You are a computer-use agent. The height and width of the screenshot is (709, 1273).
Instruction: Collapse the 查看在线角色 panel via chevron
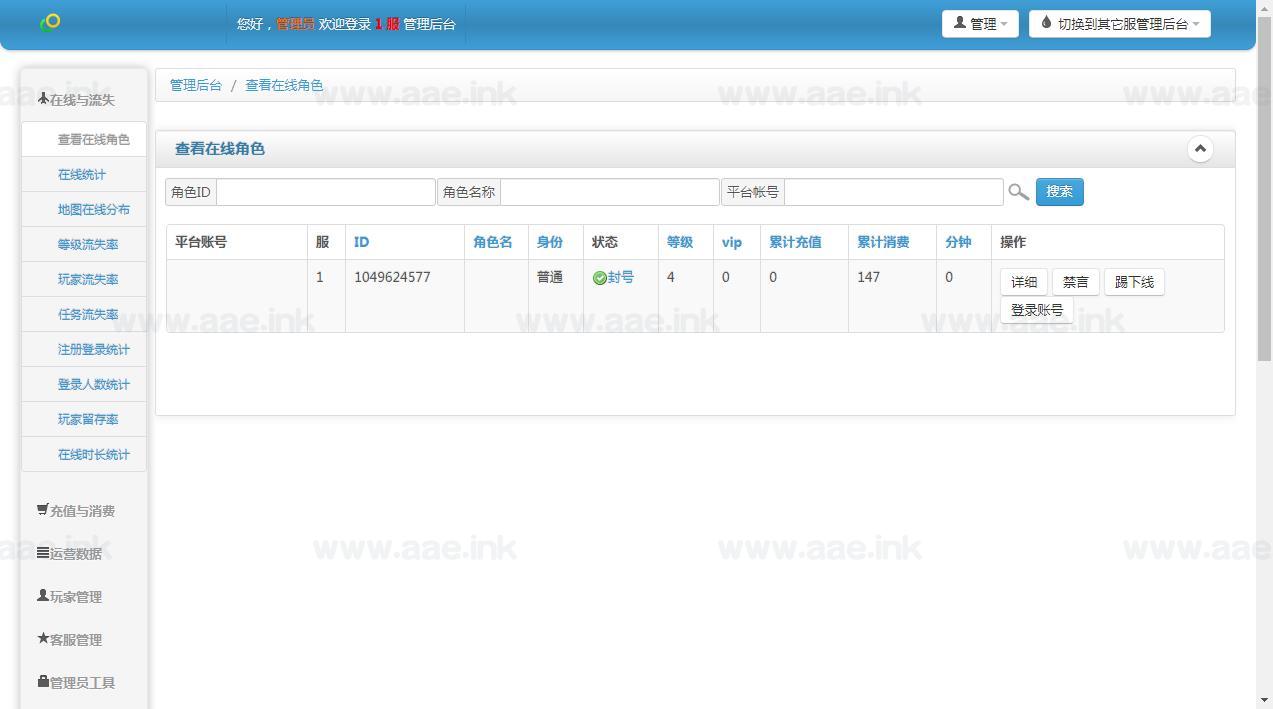click(x=1200, y=148)
